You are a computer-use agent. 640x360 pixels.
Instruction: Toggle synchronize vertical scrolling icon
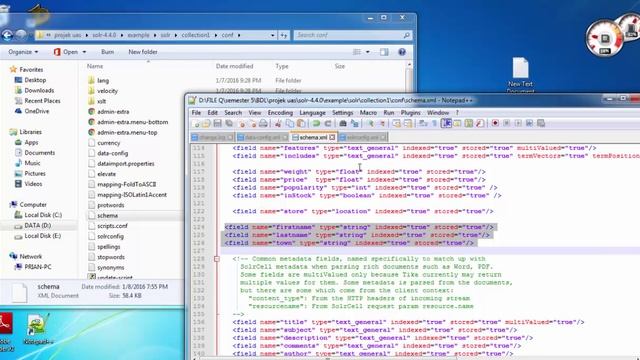(x=396, y=123)
